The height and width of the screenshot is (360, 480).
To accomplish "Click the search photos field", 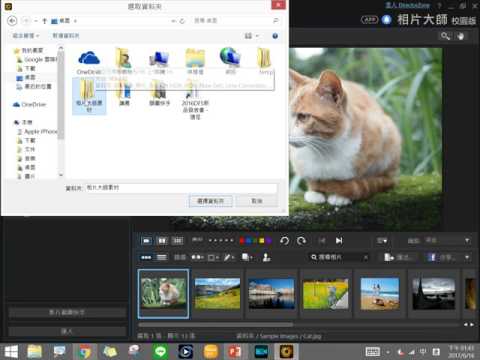I will tap(339, 257).
